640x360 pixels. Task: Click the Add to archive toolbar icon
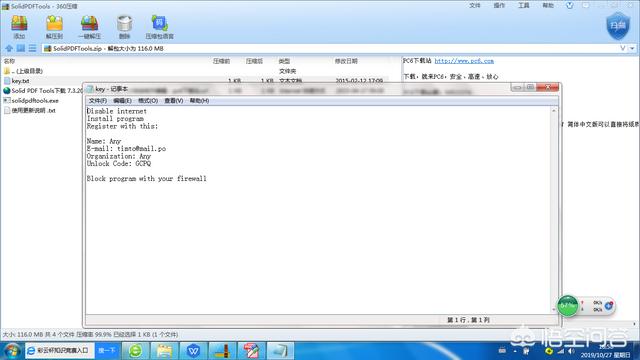(x=19, y=27)
